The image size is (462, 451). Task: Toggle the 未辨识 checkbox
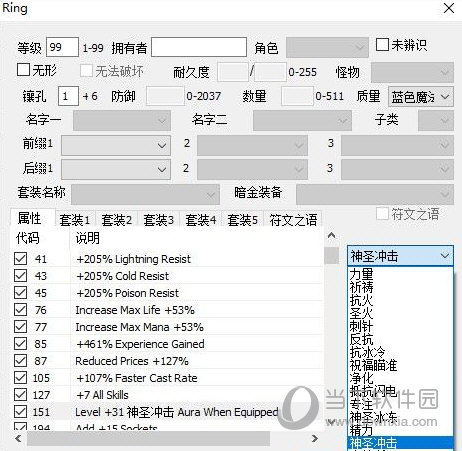point(382,44)
